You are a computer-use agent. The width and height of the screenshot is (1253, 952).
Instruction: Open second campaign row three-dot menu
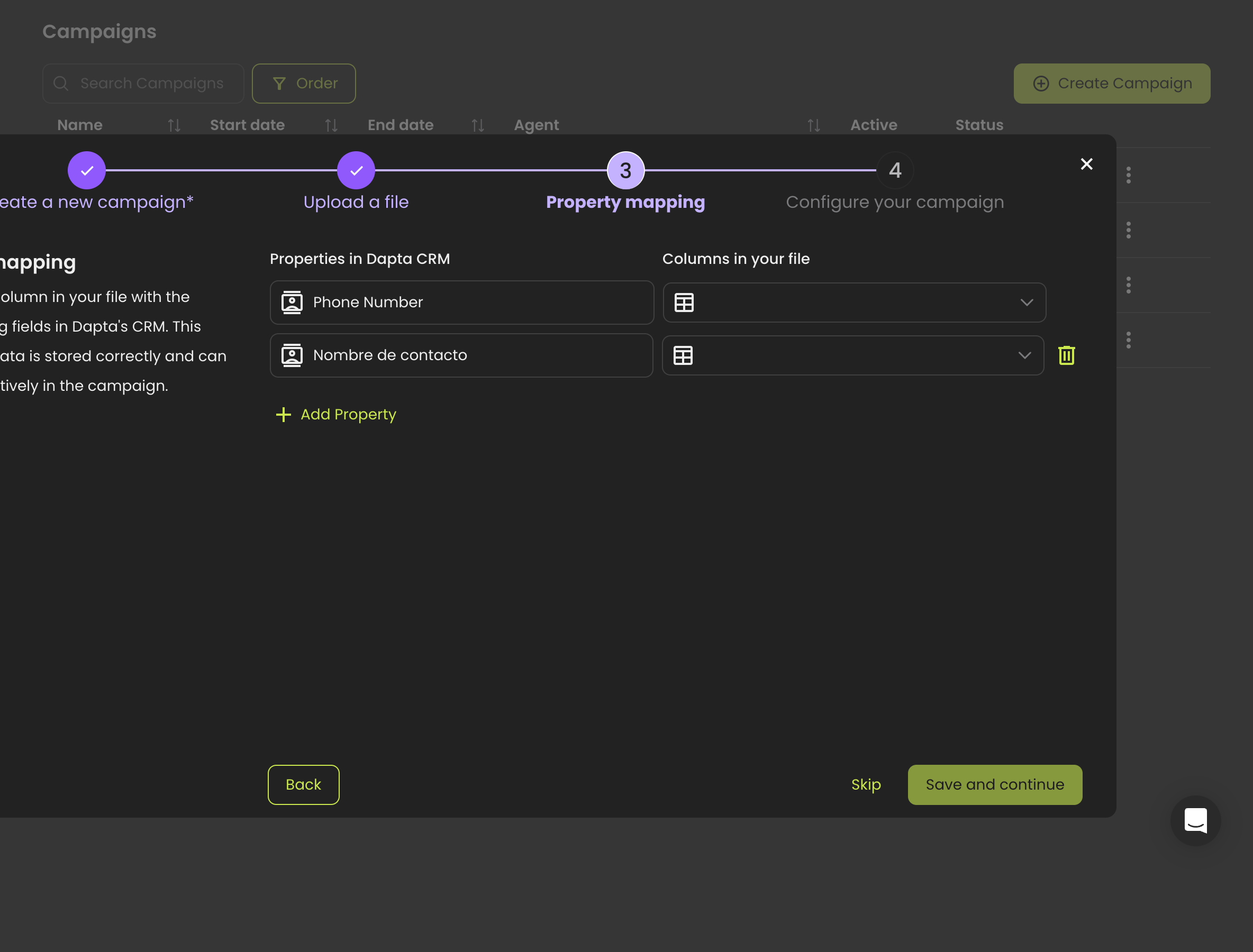point(1128,230)
